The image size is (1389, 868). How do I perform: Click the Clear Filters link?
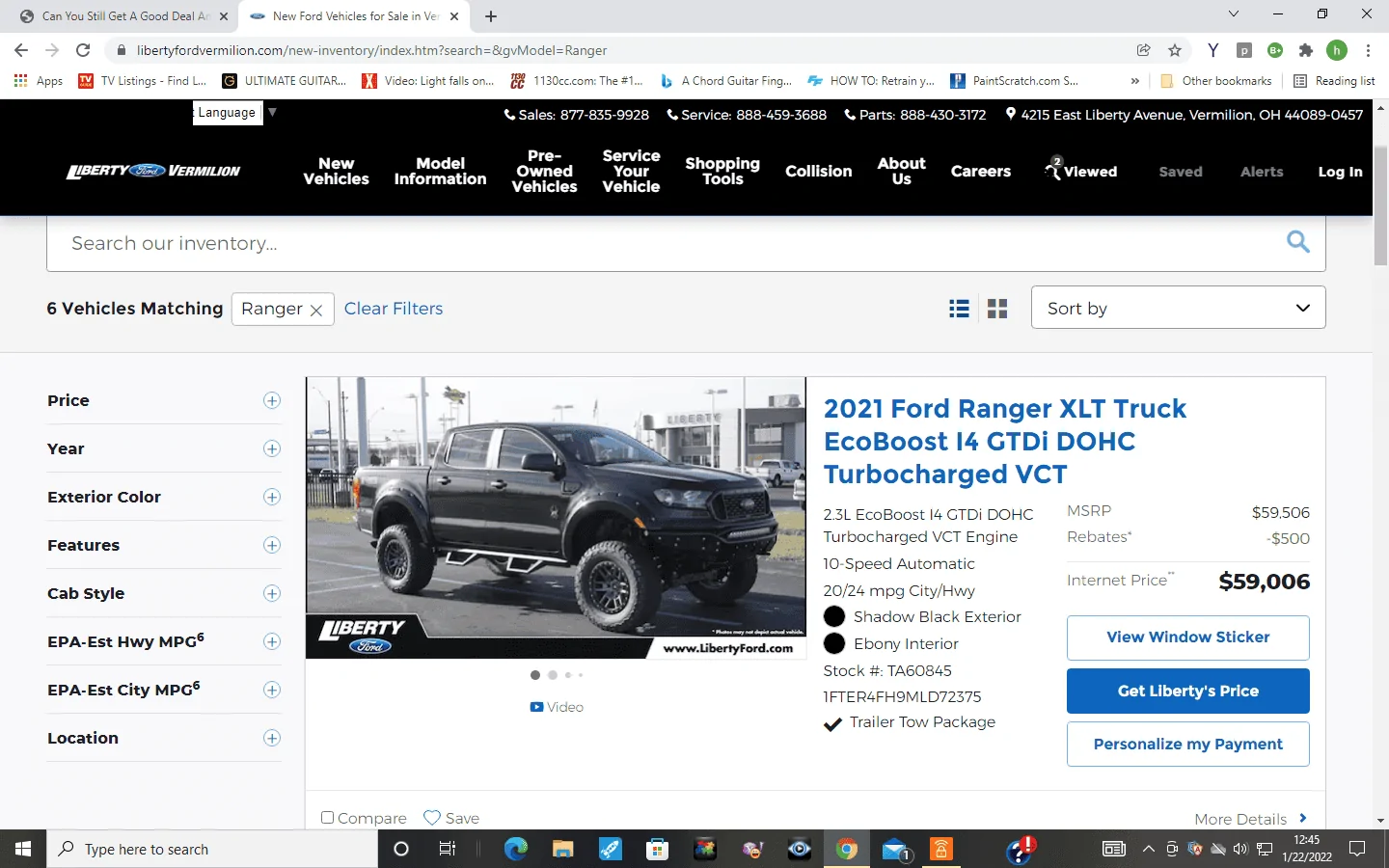click(394, 309)
